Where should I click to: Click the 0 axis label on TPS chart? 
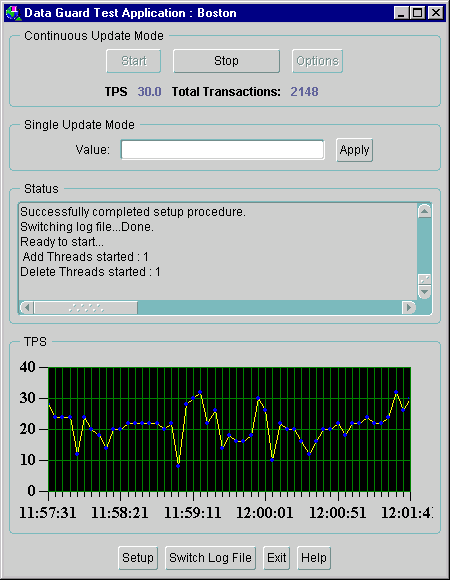(31, 491)
